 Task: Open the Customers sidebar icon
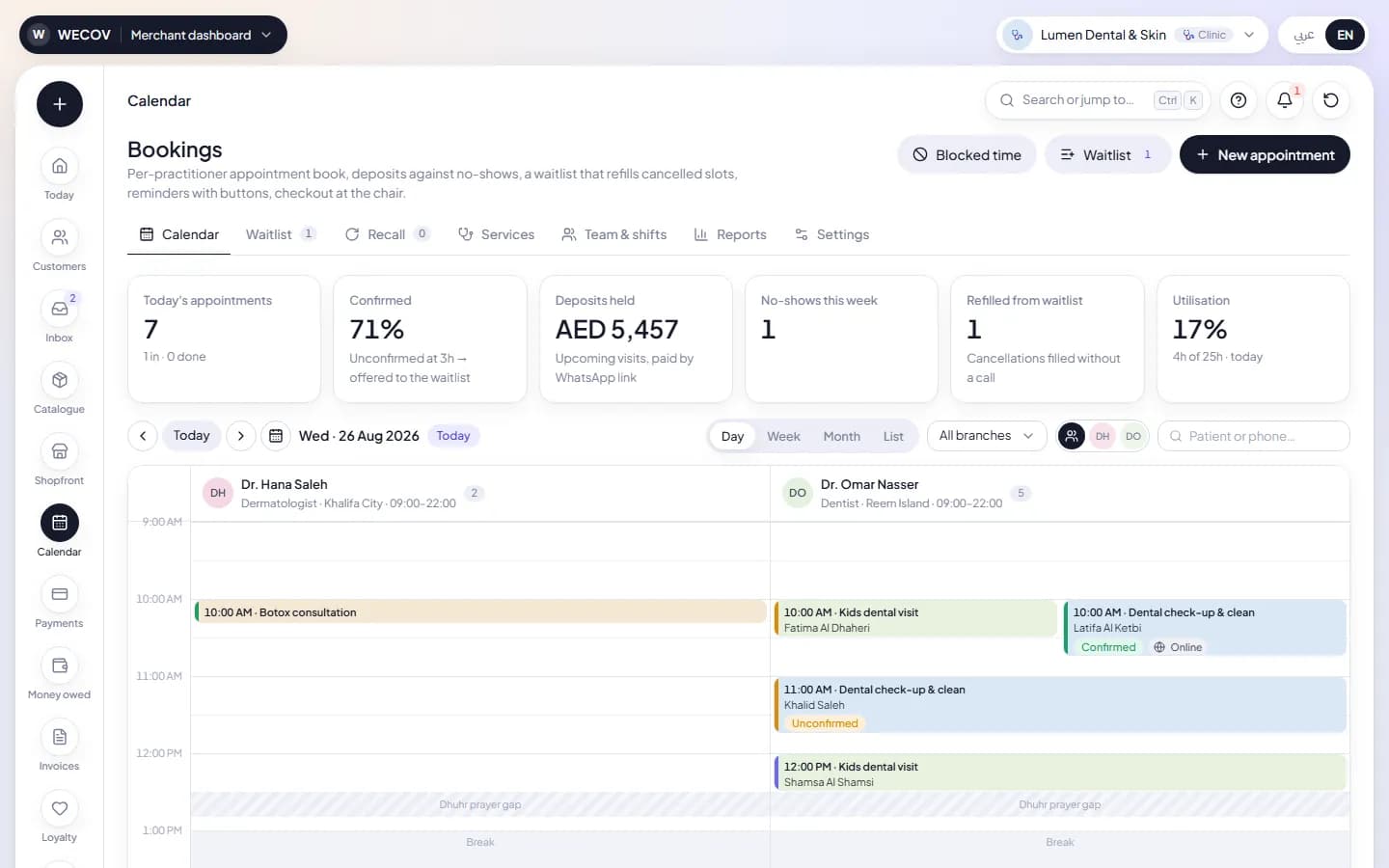[x=59, y=237]
